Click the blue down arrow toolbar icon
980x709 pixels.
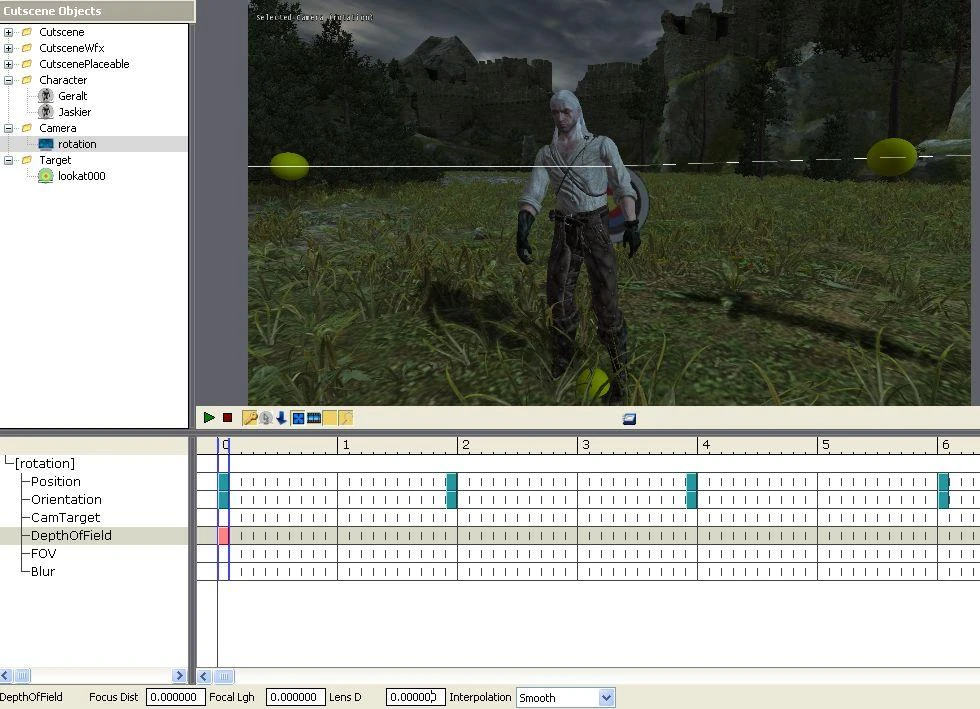pos(281,418)
